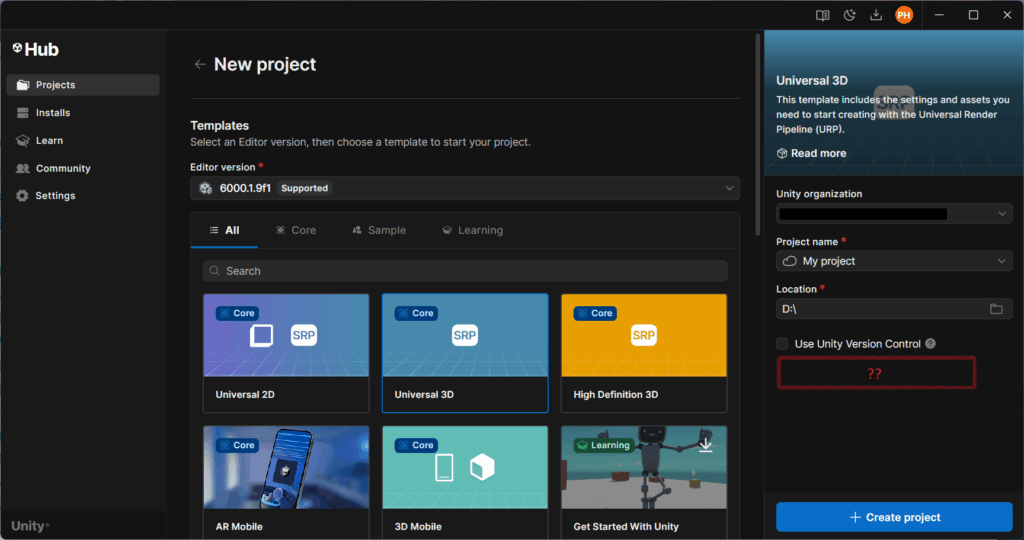Click the Project name field
This screenshot has height=540, width=1024.
[x=894, y=261]
